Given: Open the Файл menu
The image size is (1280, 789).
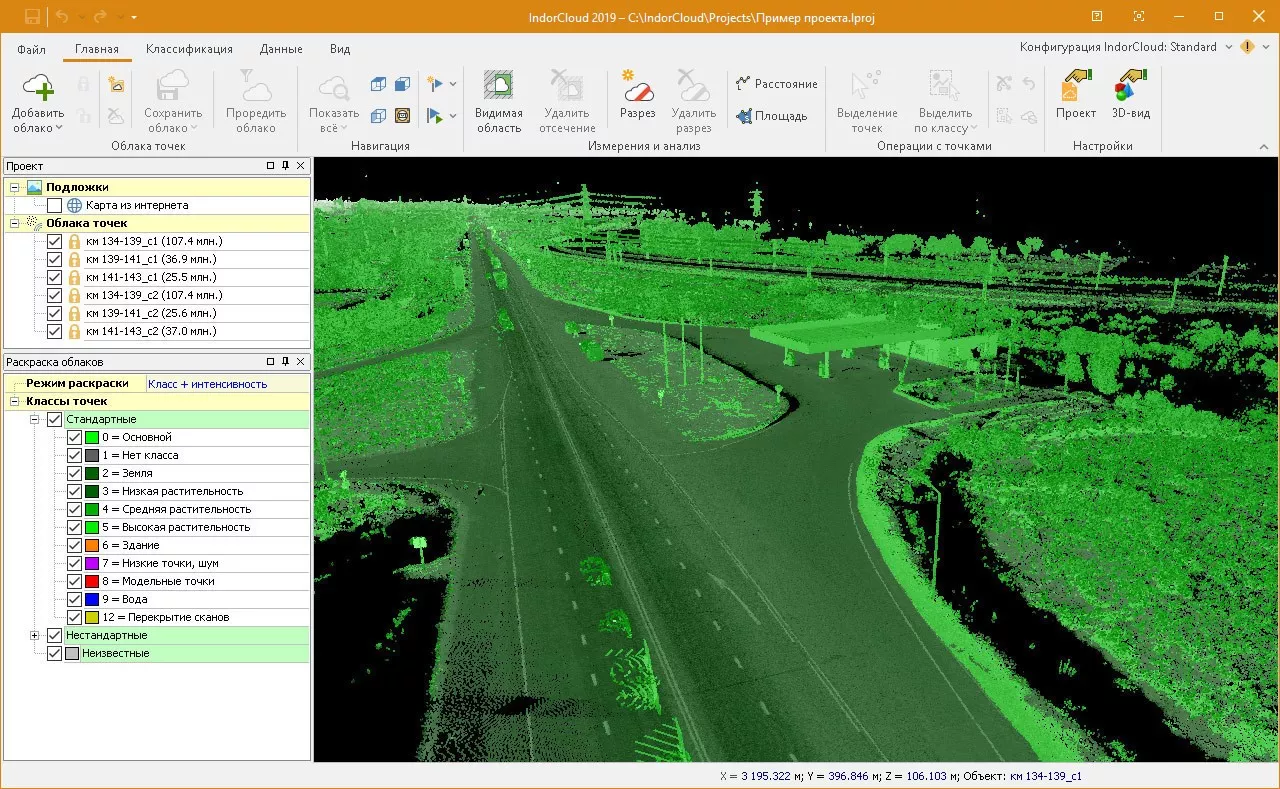Looking at the screenshot, I should 31,49.
